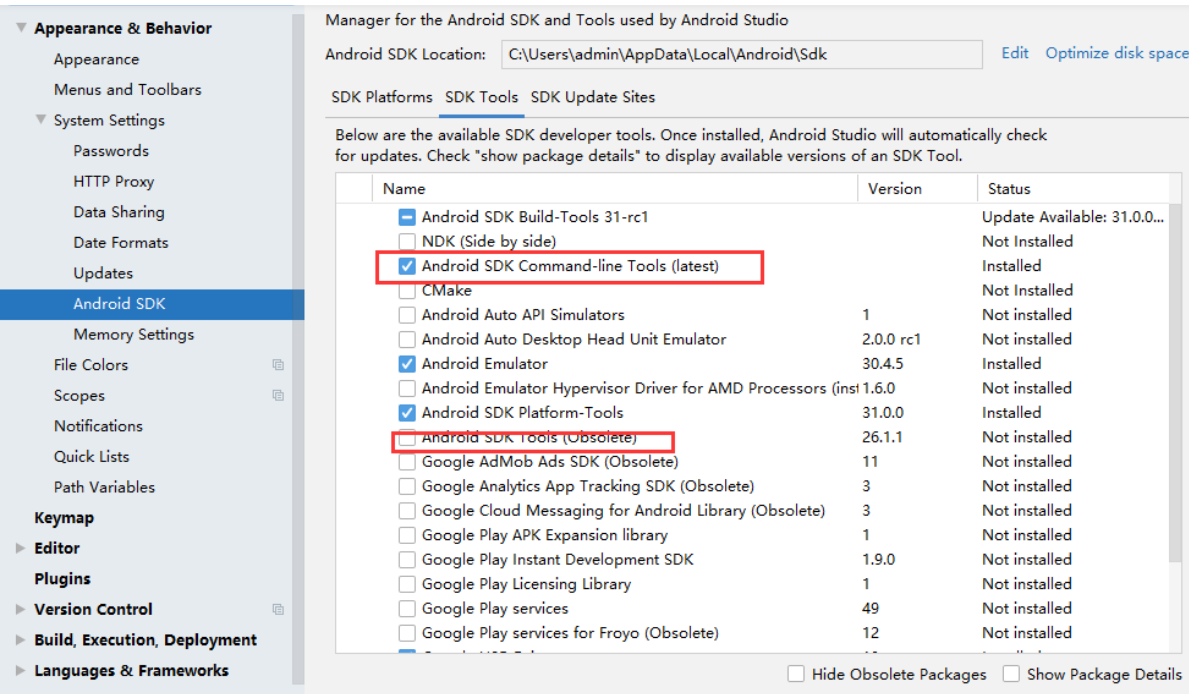
Task: Click the Android SDK Location field
Action: coord(740,54)
